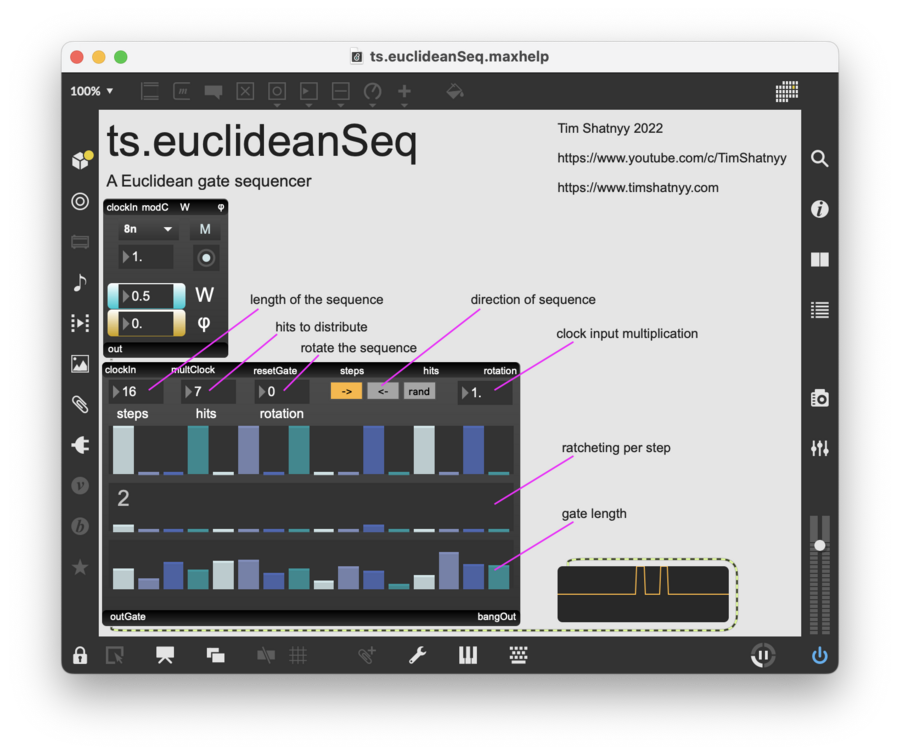Open the inspector info icon
The width and height of the screenshot is (900, 755).
[x=819, y=209]
